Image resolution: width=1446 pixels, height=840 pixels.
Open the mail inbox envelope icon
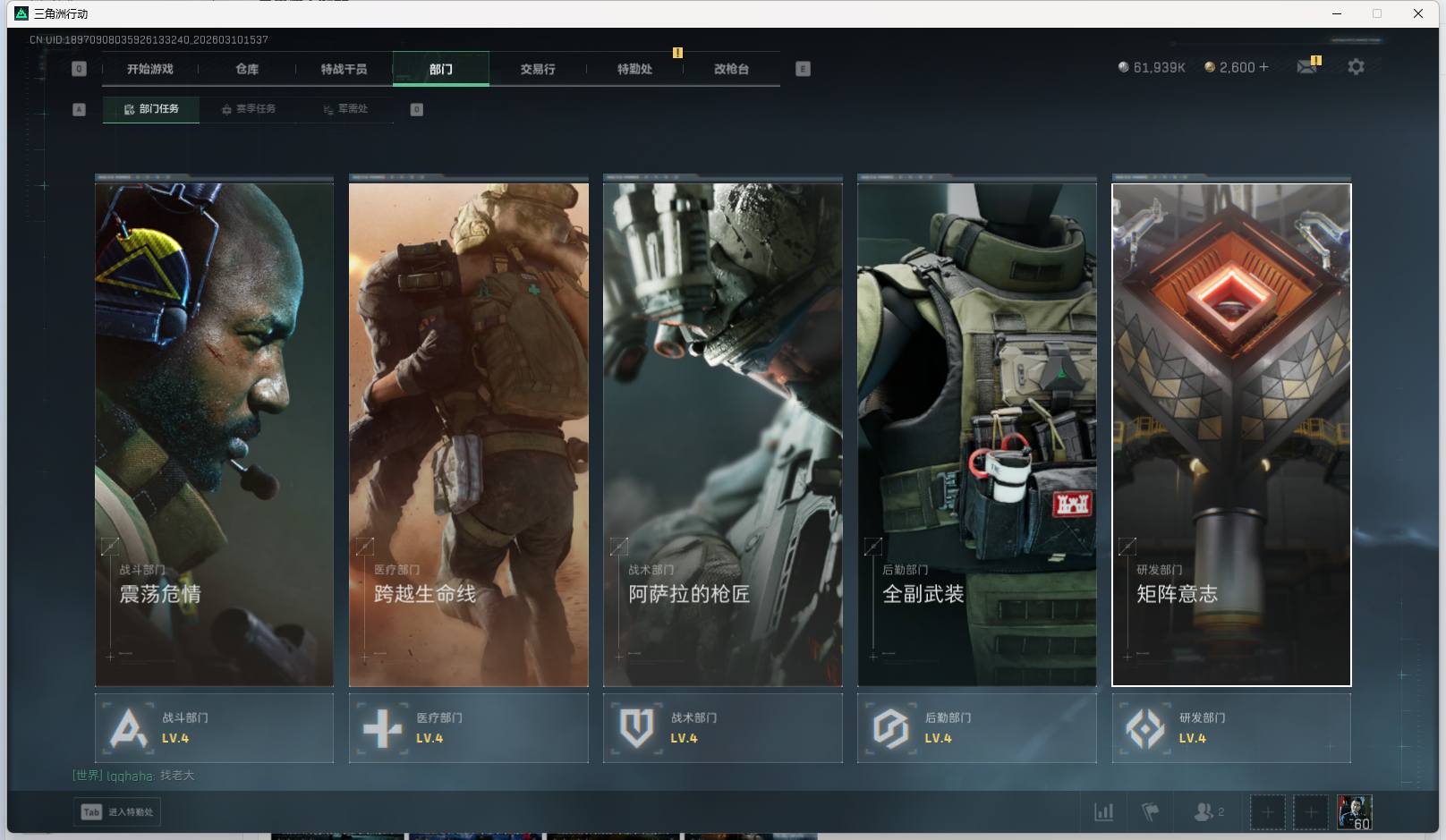click(x=1306, y=67)
